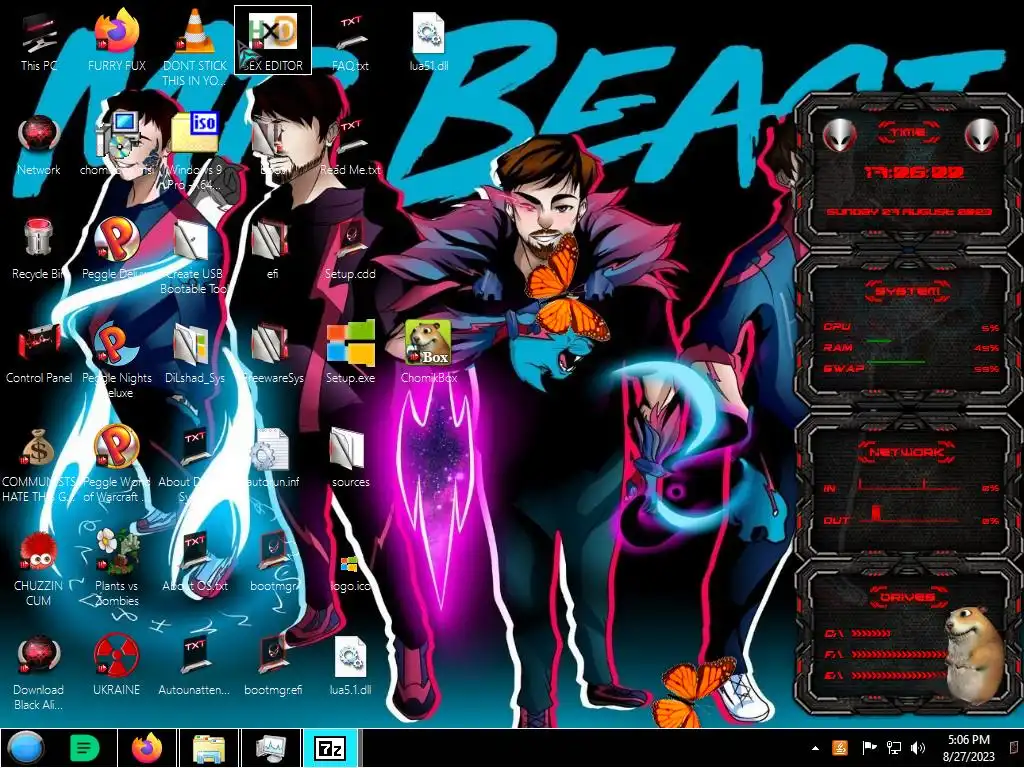Open the sources folder icon

point(350,457)
